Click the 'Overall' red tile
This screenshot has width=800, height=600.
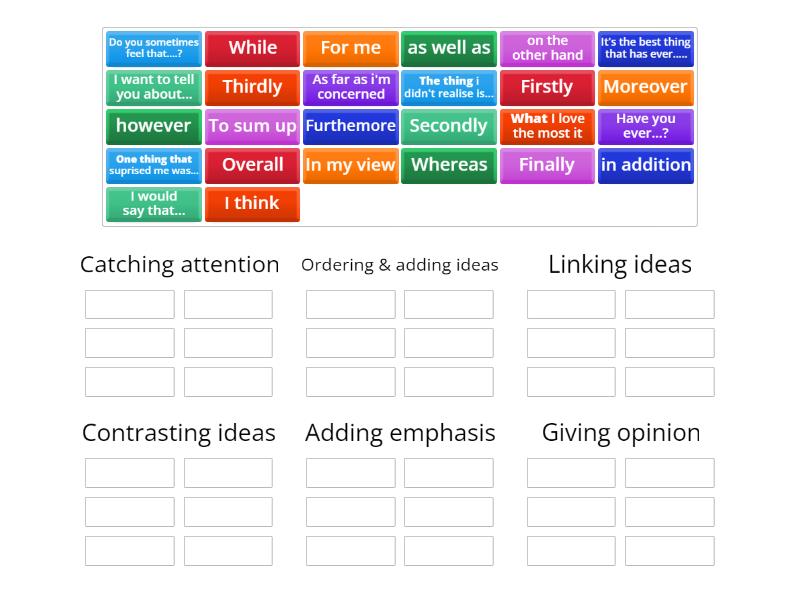[252, 165]
